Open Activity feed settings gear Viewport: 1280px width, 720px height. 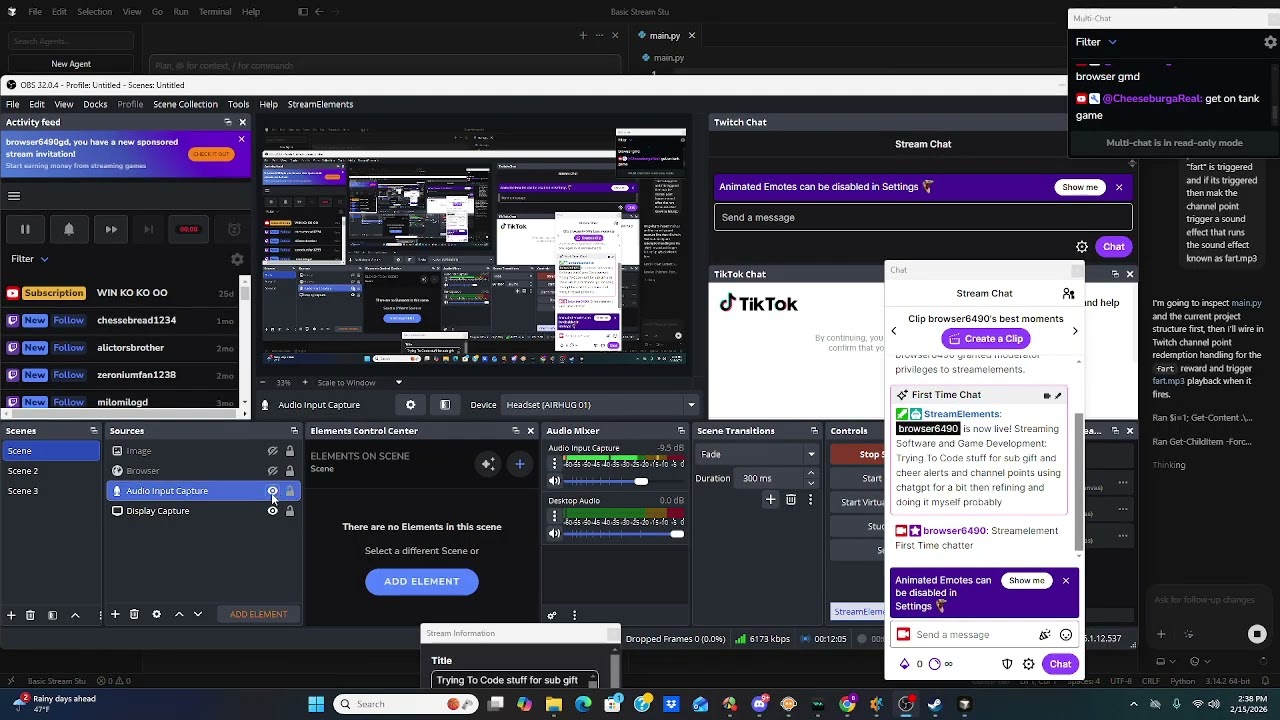coord(237,259)
